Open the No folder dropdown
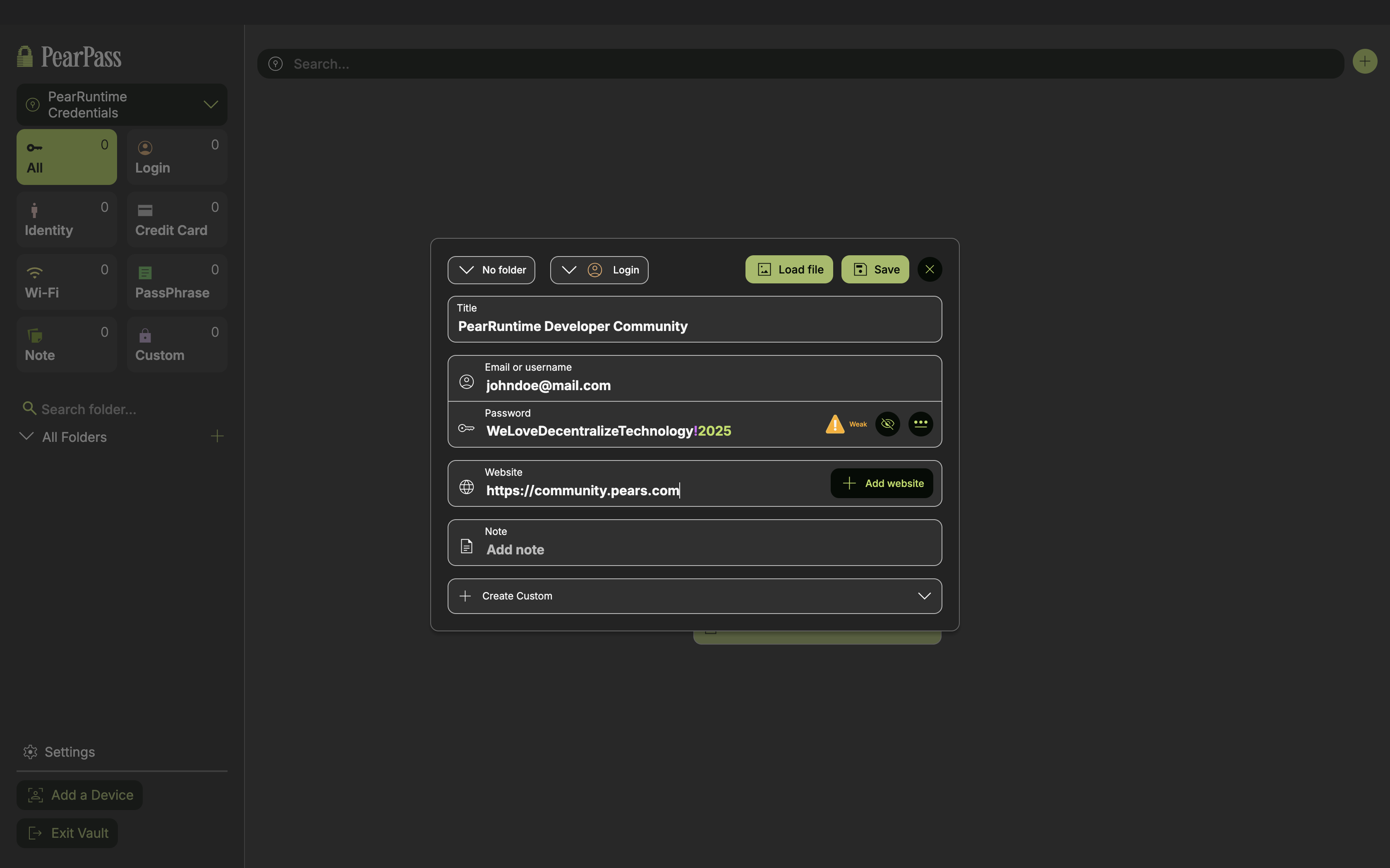Image resolution: width=1390 pixels, height=868 pixels. (x=491, y=270)
